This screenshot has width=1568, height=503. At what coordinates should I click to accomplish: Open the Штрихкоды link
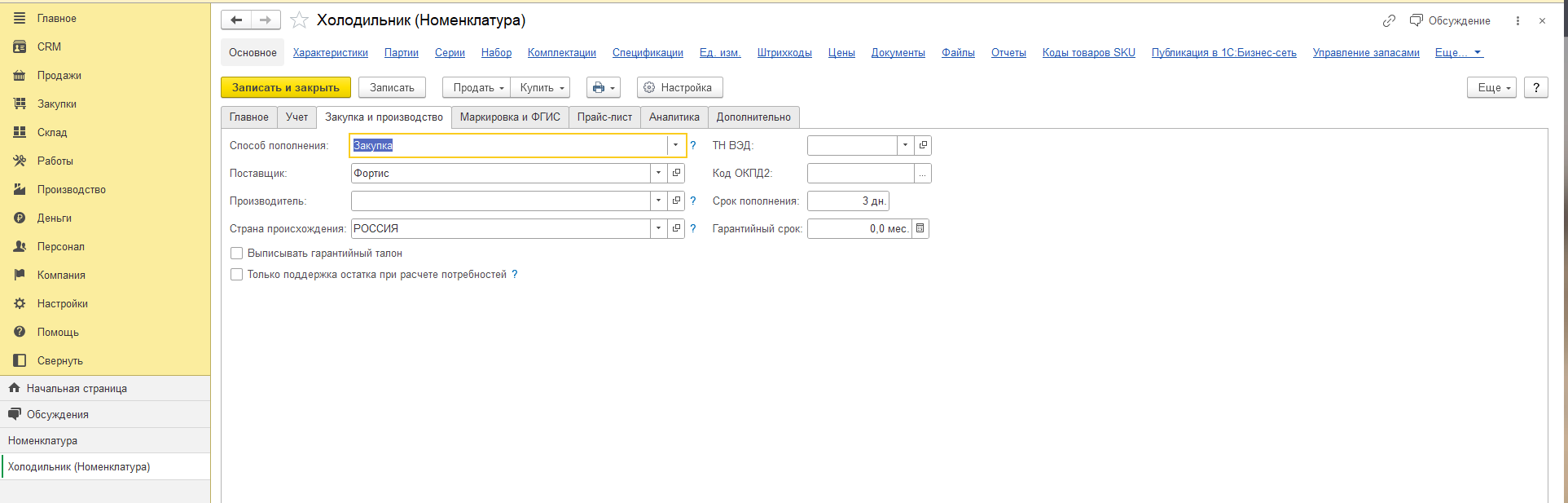(x=784, y=52)
